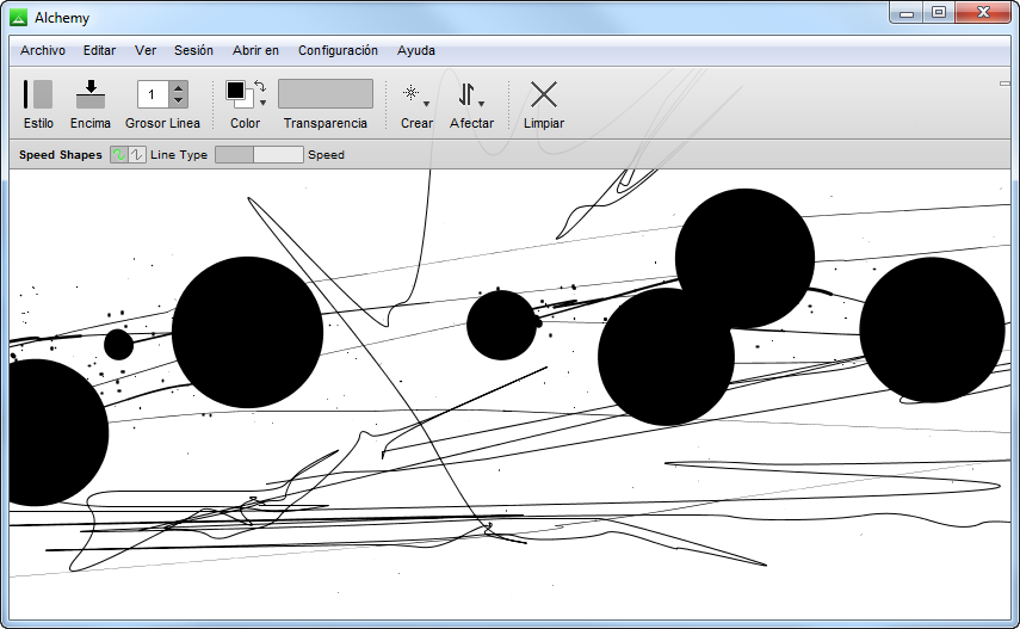Adjust the Speed slider

(x=259, y=155)
